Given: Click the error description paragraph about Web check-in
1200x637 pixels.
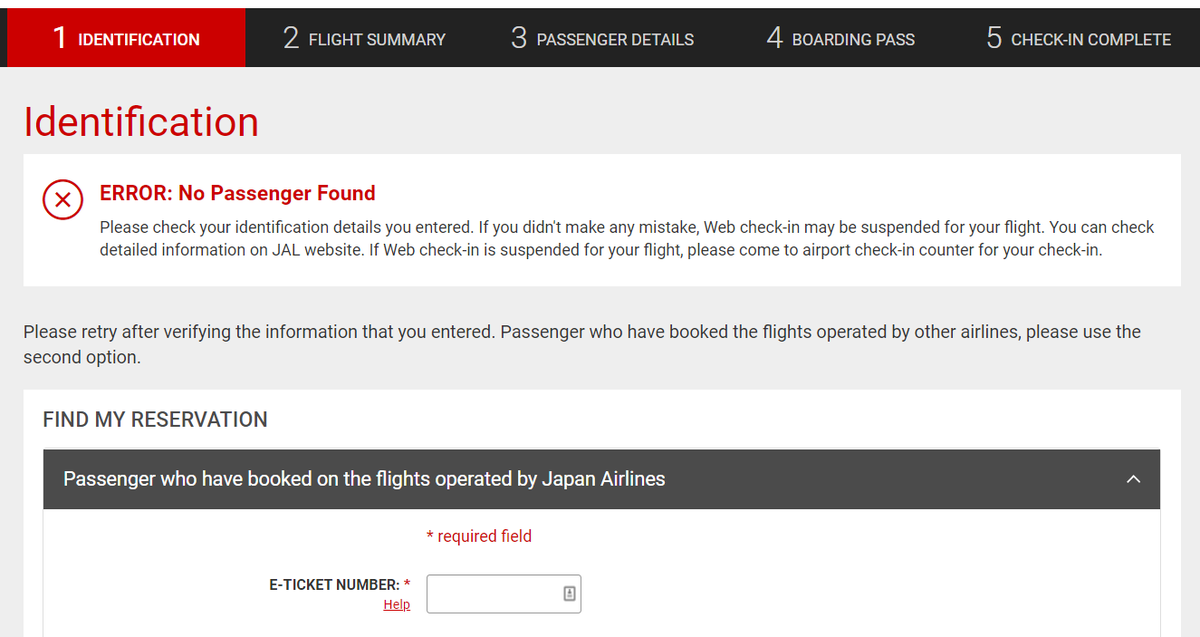Looking at the screenshot, I should pos(626,239).
